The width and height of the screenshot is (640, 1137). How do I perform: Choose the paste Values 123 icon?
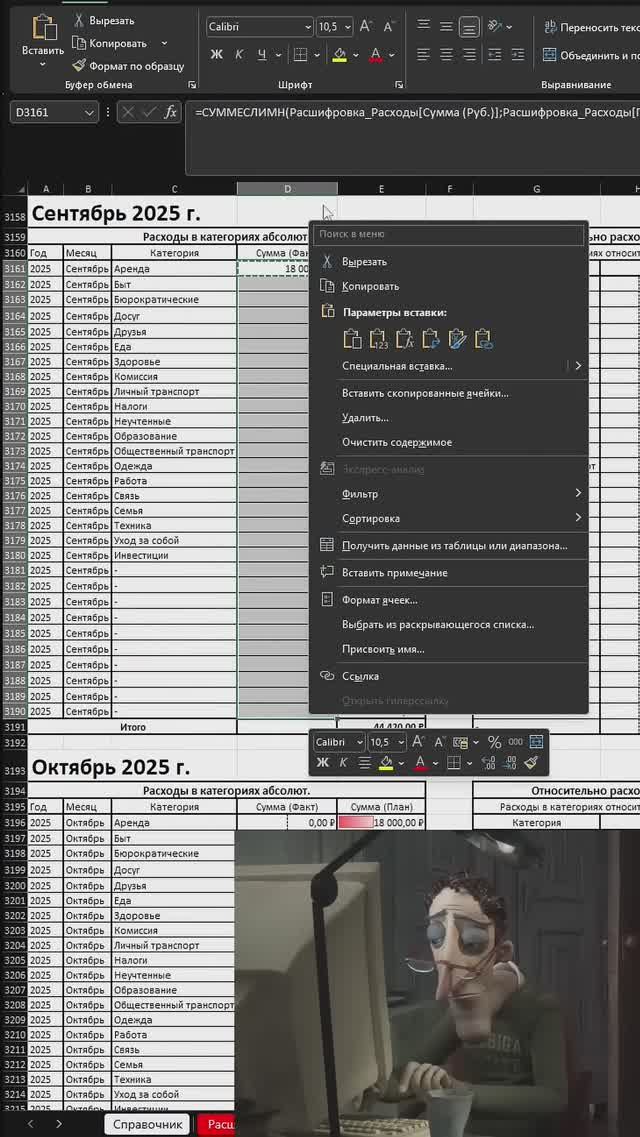tap(378, 339)
